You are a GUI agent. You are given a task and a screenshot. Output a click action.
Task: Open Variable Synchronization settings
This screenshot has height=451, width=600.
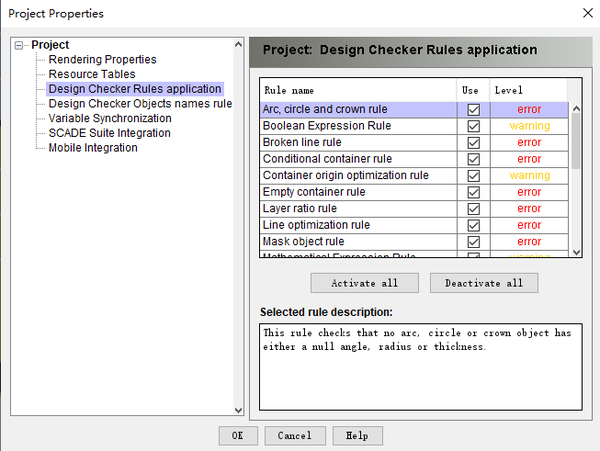108,118
